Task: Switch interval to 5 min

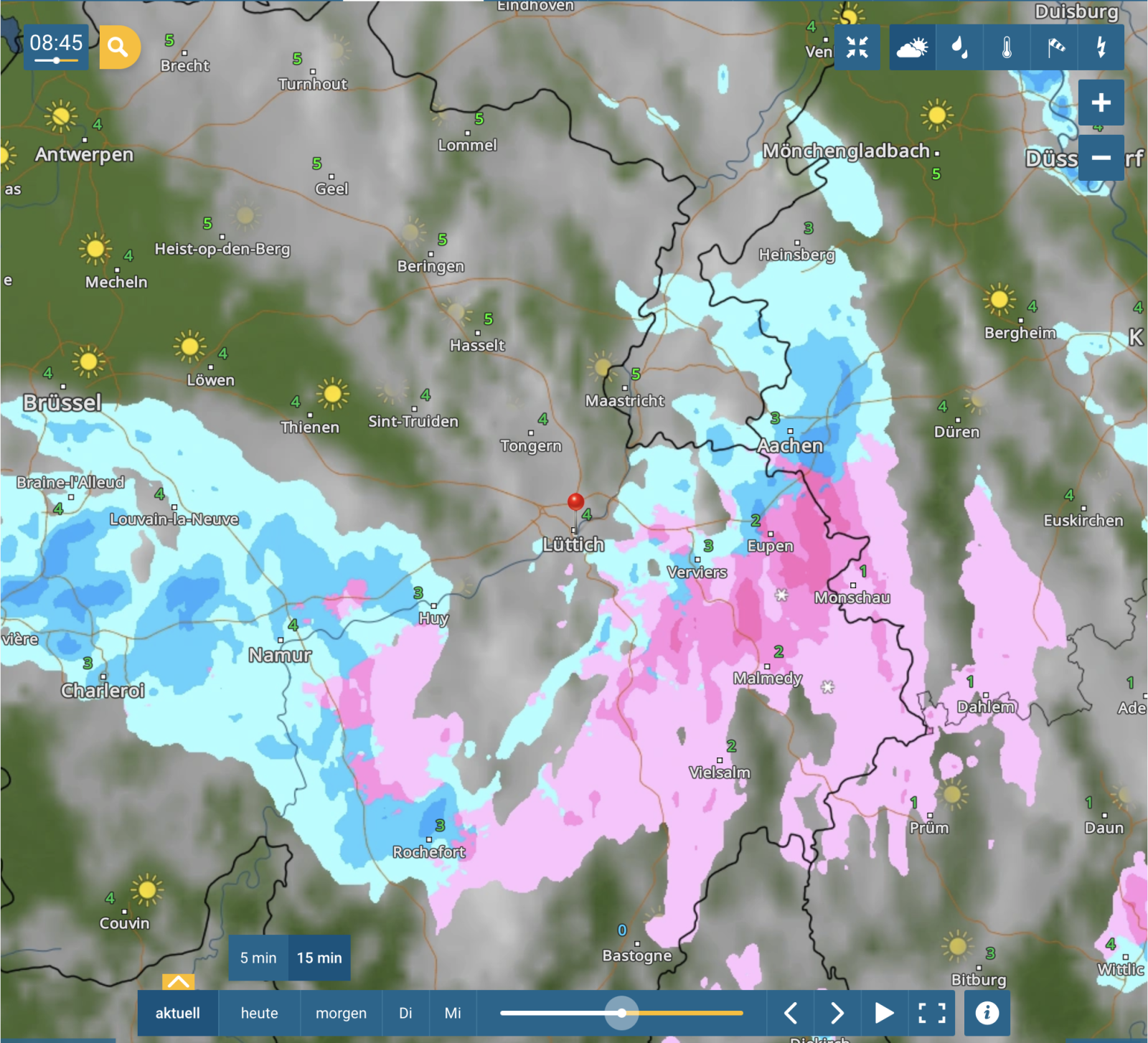Action: (258, 958)
